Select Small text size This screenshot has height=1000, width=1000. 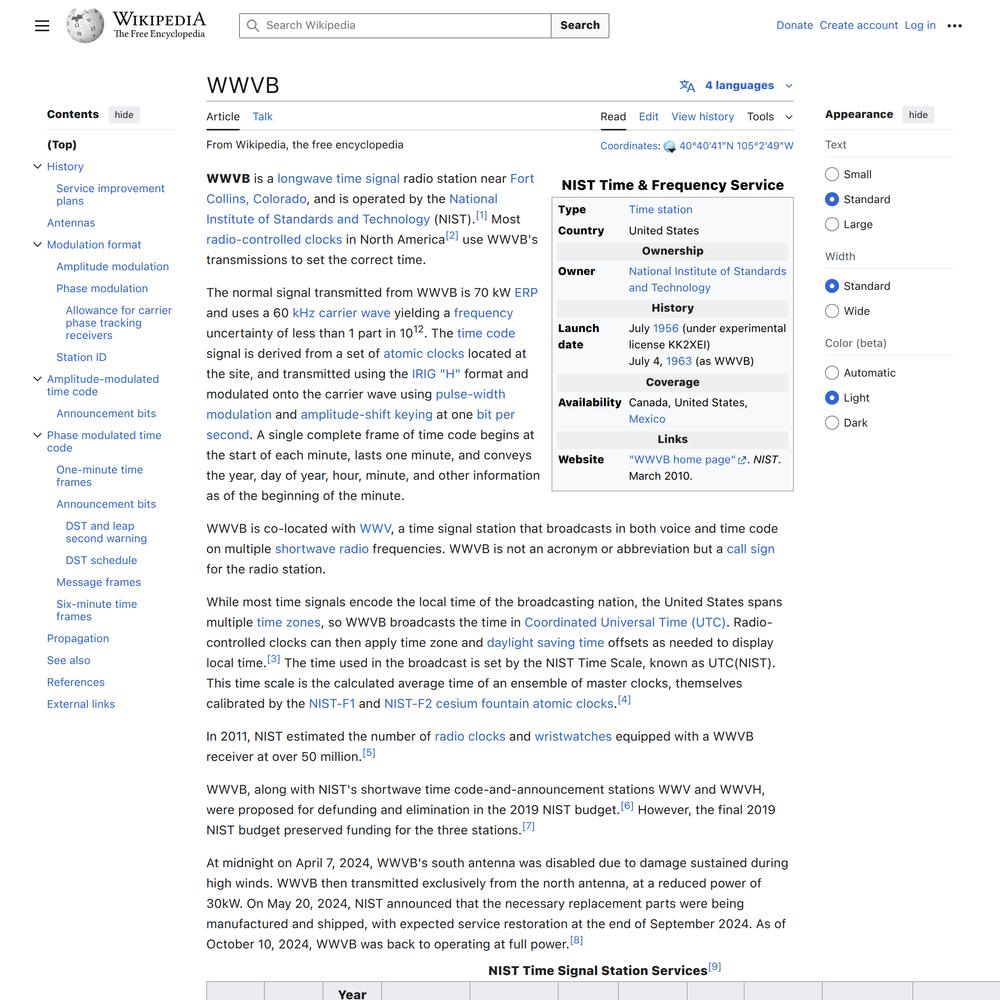tap(832, 174)
